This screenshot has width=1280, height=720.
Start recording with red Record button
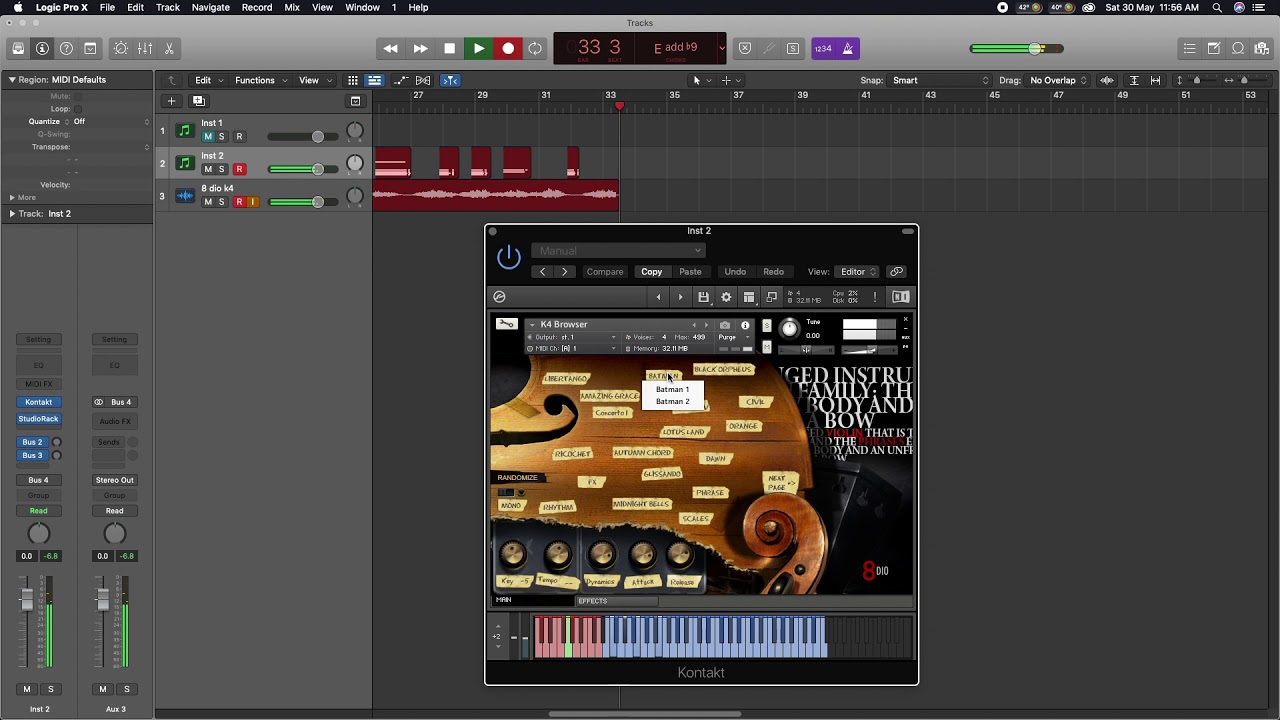click(x=508, y=48)
